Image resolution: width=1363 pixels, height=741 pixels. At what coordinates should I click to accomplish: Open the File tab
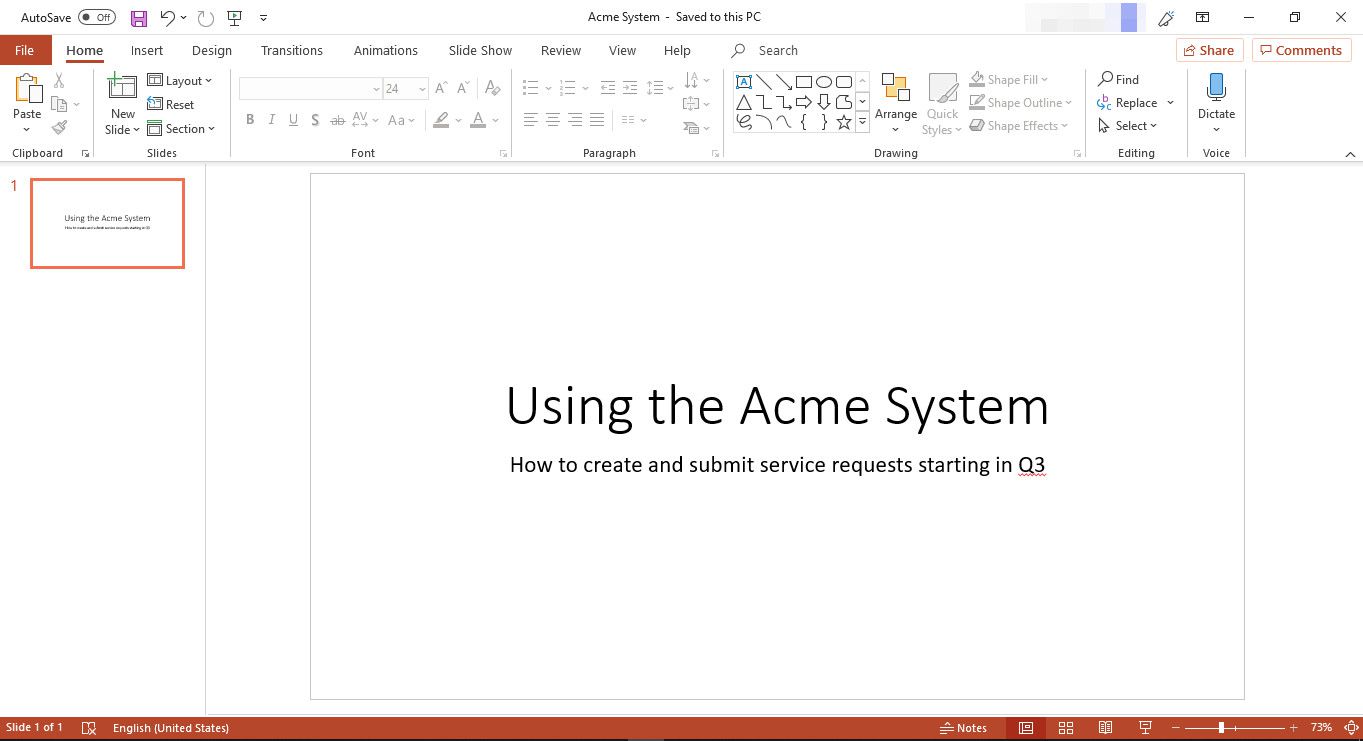click(25, 50)
